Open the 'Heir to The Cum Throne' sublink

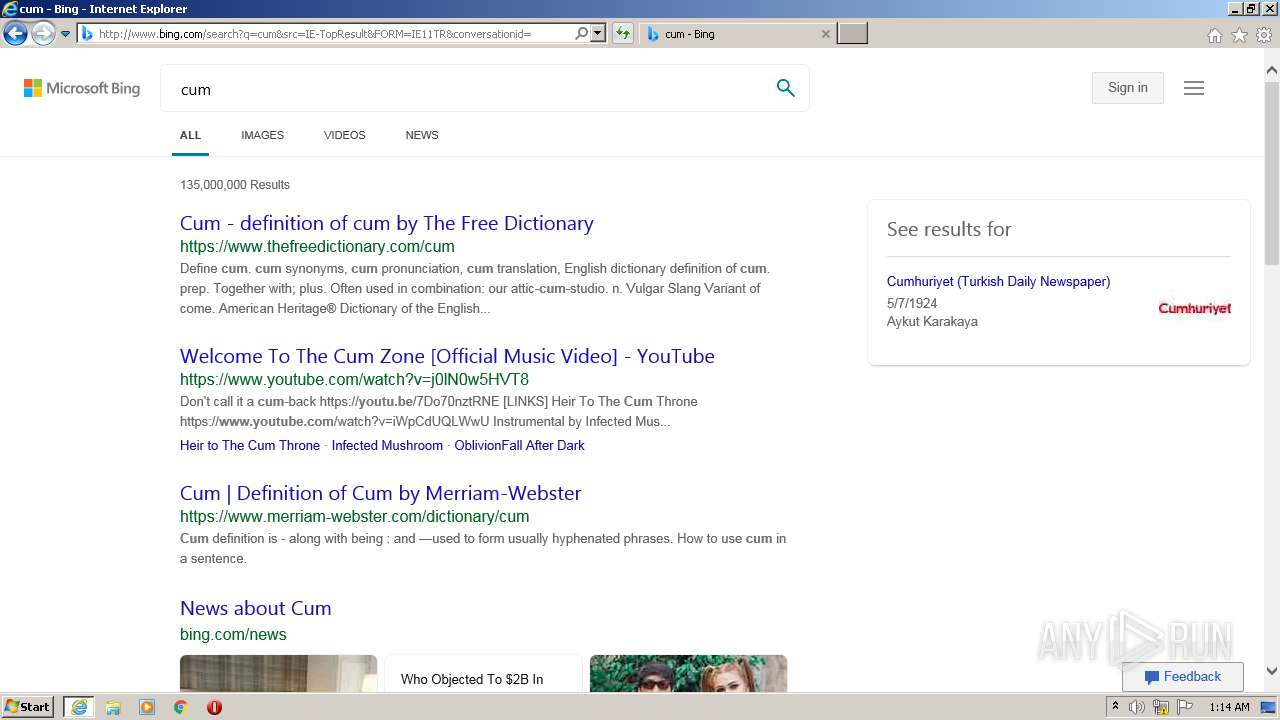[250, 446]
